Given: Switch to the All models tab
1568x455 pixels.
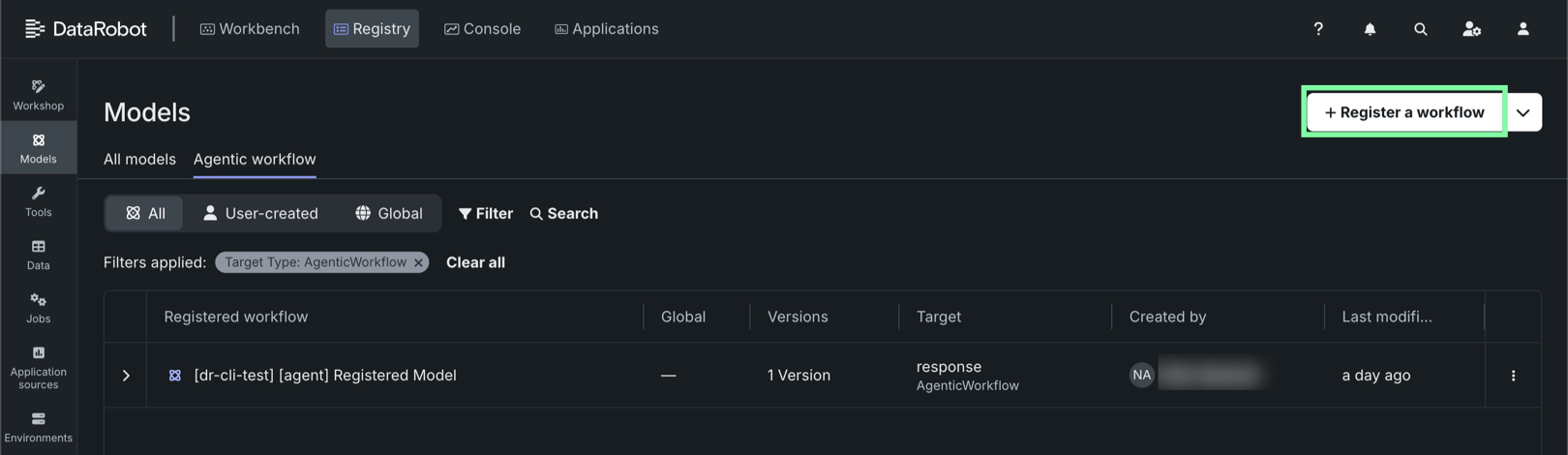Looking at the screenshot, I should click(x=139, y=159).
